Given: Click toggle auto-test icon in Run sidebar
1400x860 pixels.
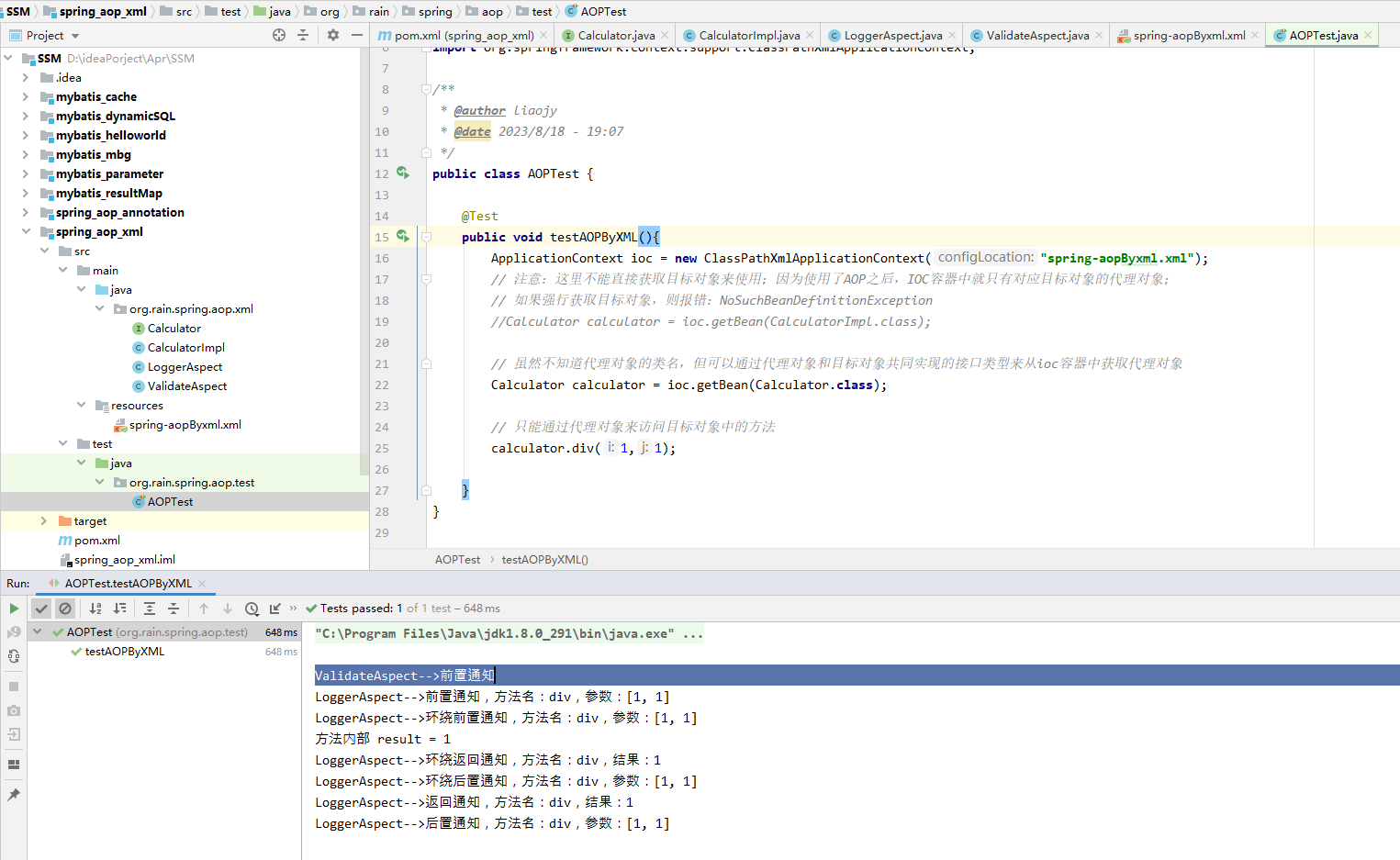Looking at the screenshot, I should pos(14,656).
